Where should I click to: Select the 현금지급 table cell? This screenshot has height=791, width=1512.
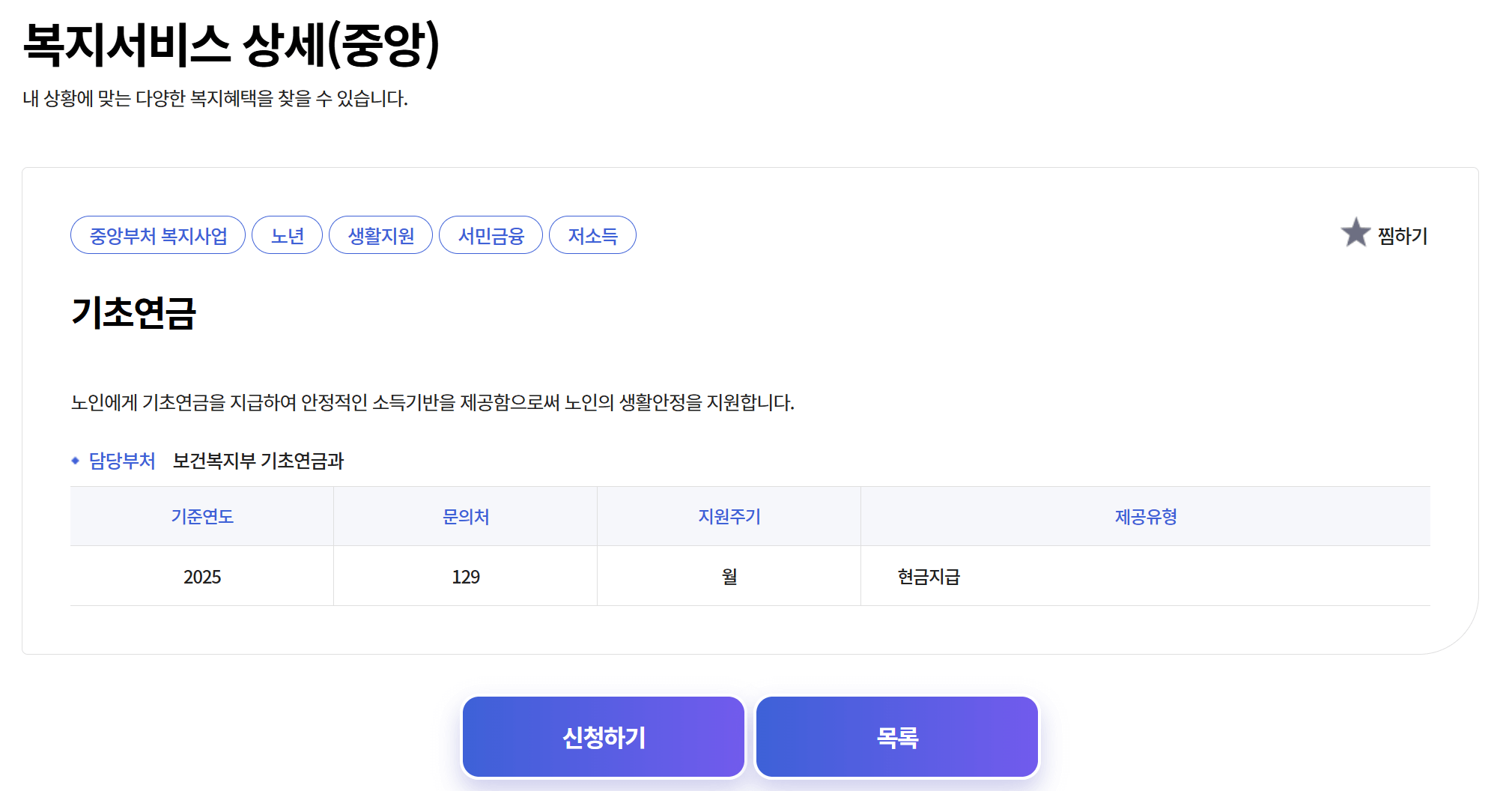[929, 576]
